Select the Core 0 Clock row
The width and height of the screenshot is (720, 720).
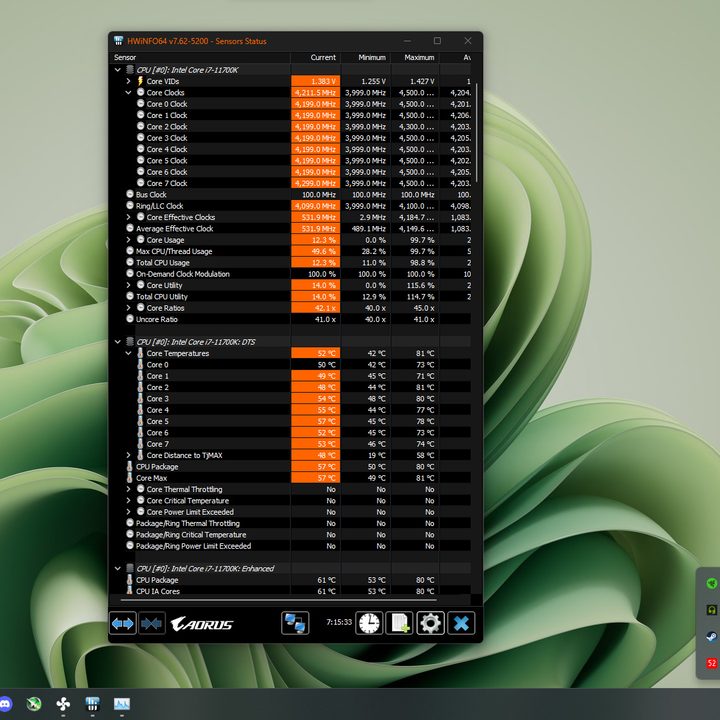(290, 104)
